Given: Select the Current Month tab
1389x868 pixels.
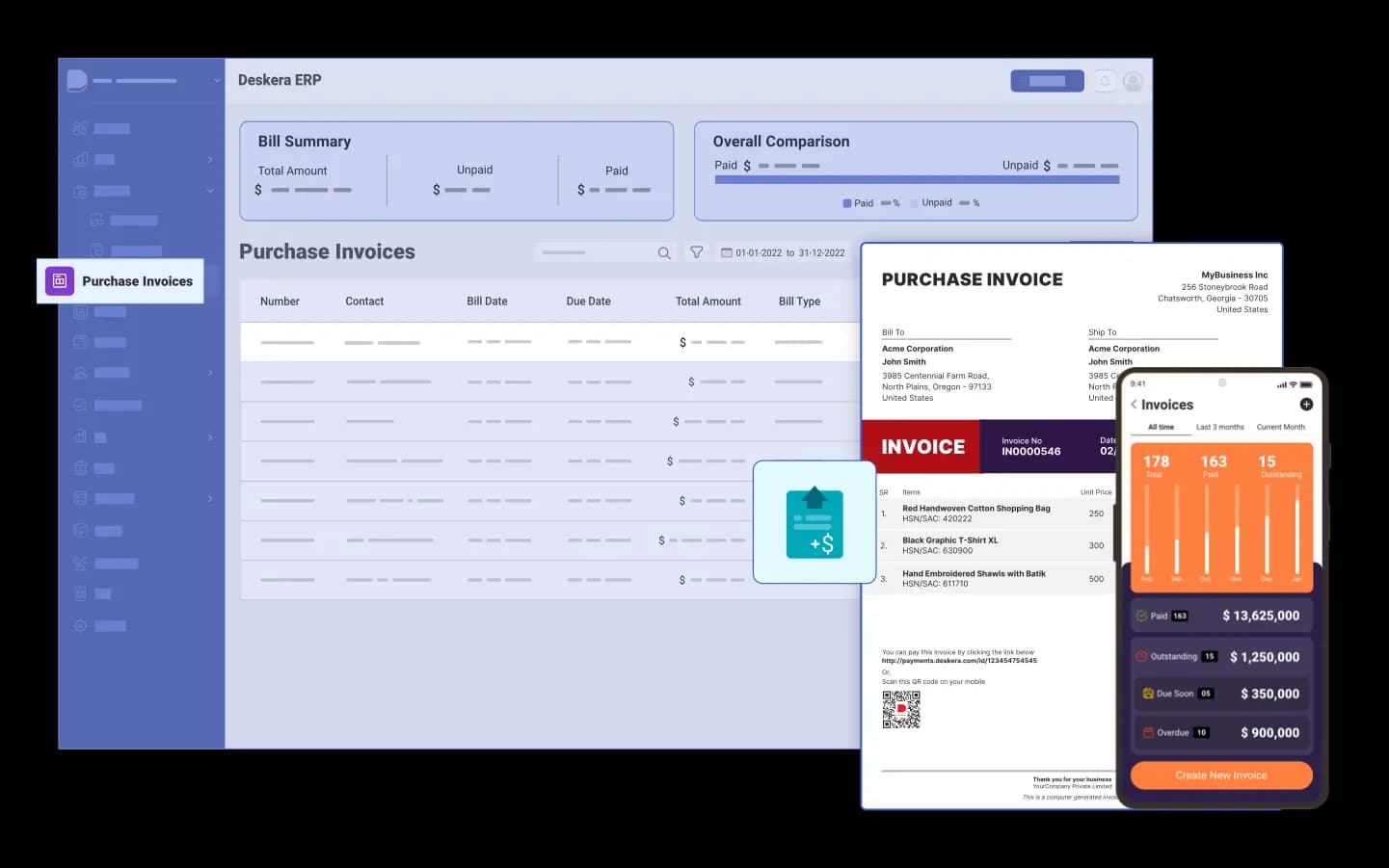Looking at the screenshot, I should [x=1280, y=427].
